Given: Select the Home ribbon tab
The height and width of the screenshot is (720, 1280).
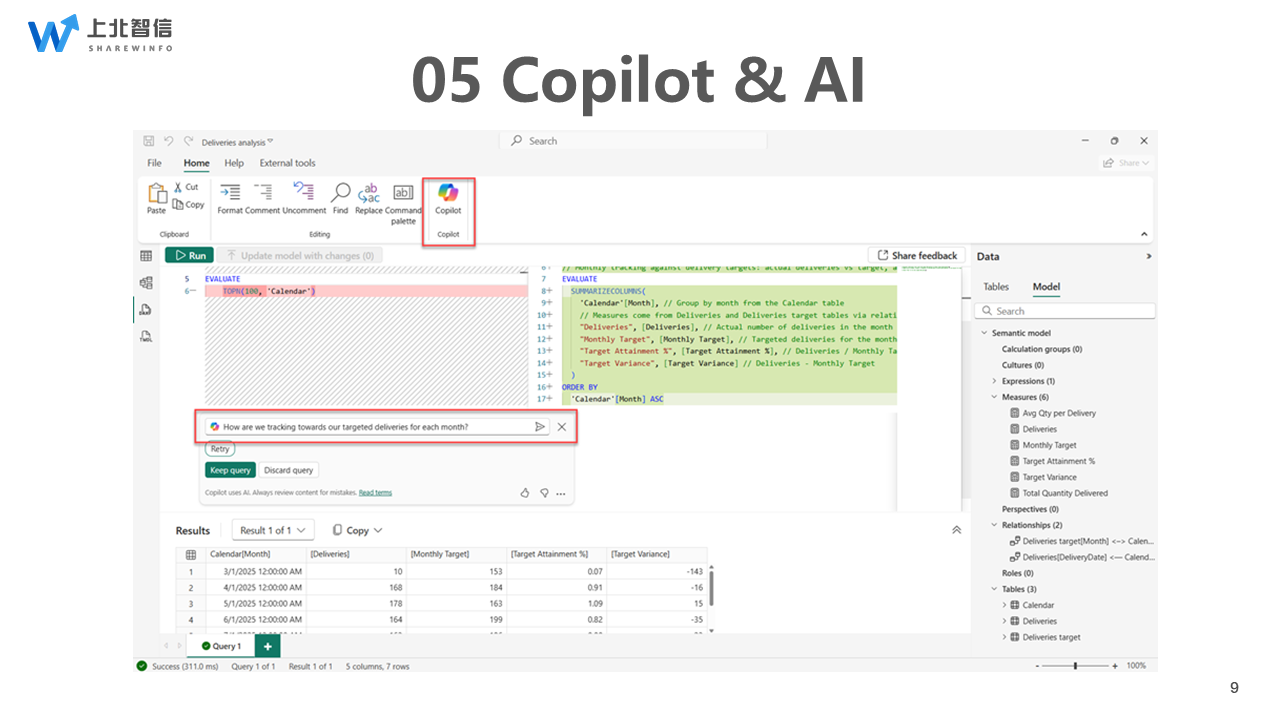Looking at the screenshot, I should (x=196, y=163).
